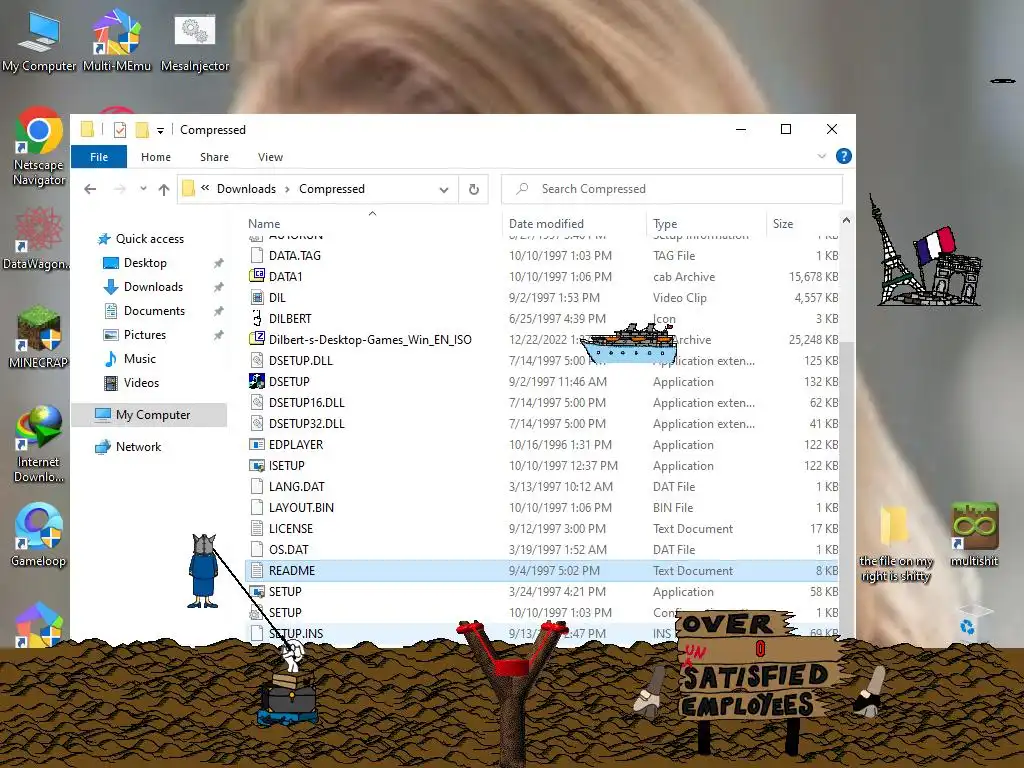Click Compressed in the address breadcrumb
Image resolution: width=1024 pixels, height=768 pixels.
tap(332, 189)
